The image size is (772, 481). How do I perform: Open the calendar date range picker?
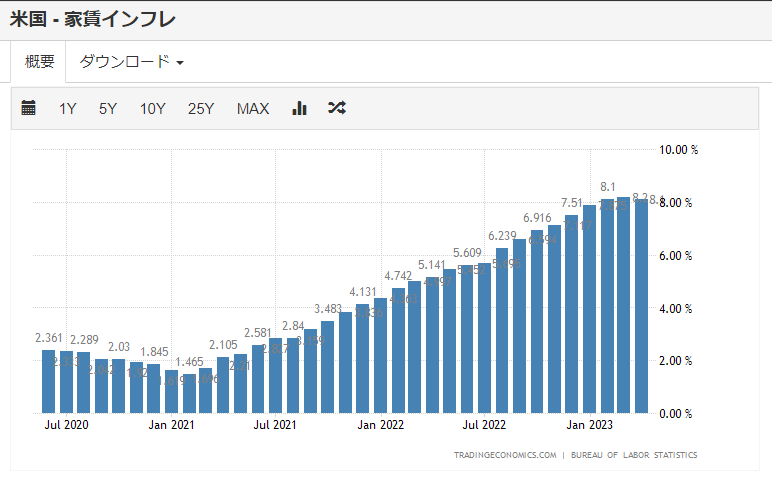click(x=29, y=108)
